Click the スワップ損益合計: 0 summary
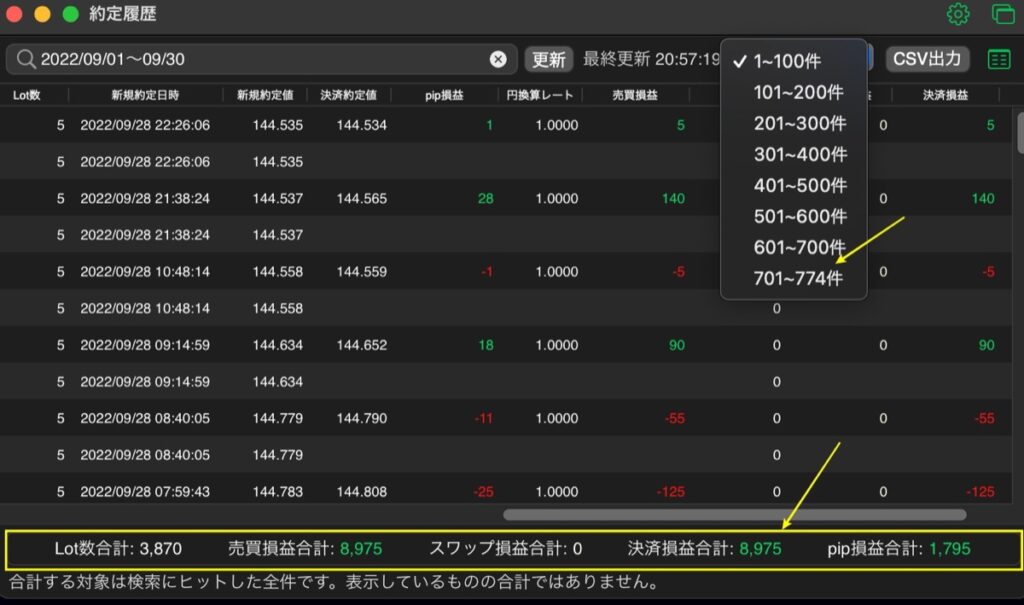Viewport: 1024px width, 605px height. [x=505, y=549]
